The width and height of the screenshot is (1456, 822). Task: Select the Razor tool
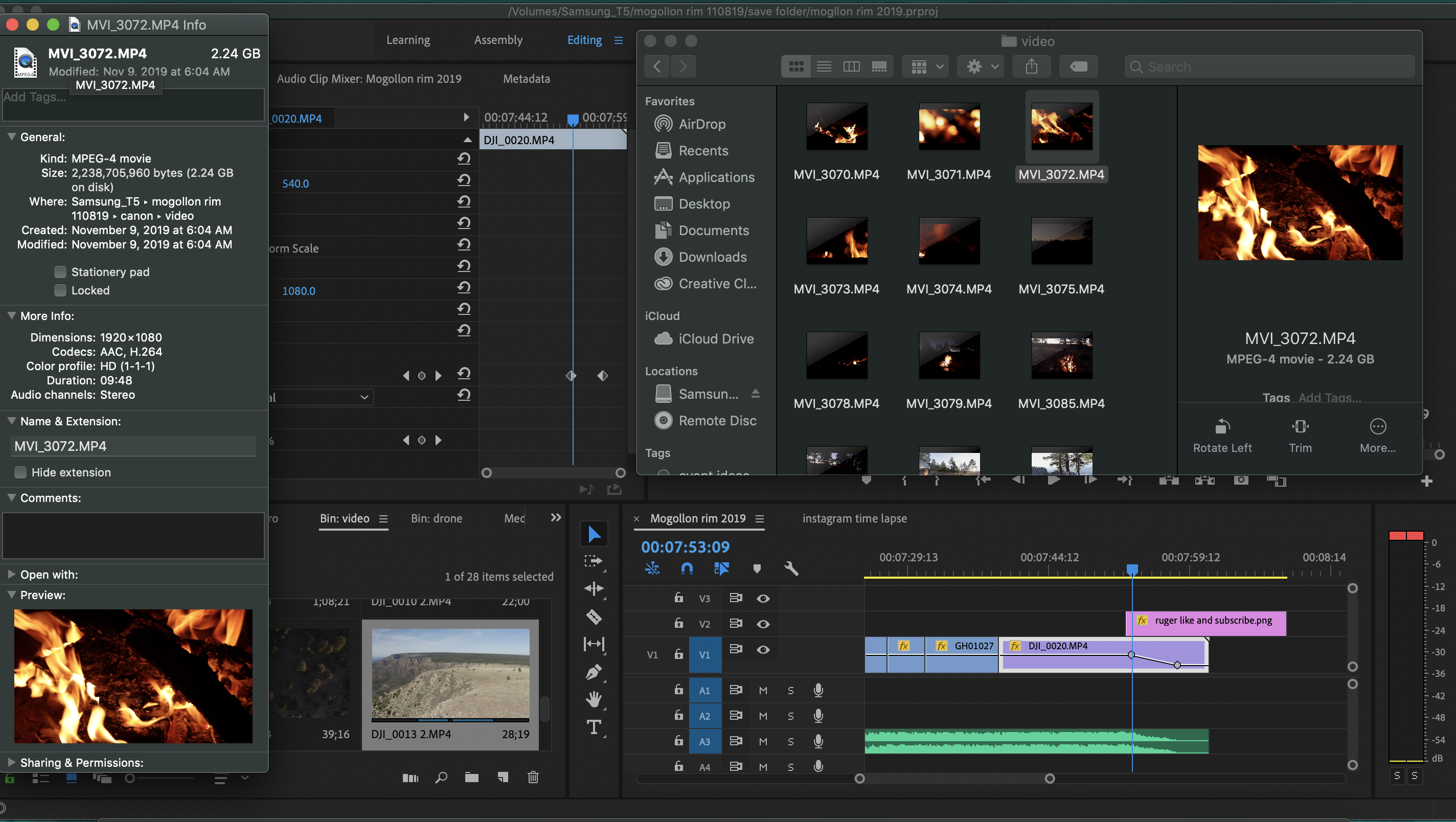(x=594, y=616)
